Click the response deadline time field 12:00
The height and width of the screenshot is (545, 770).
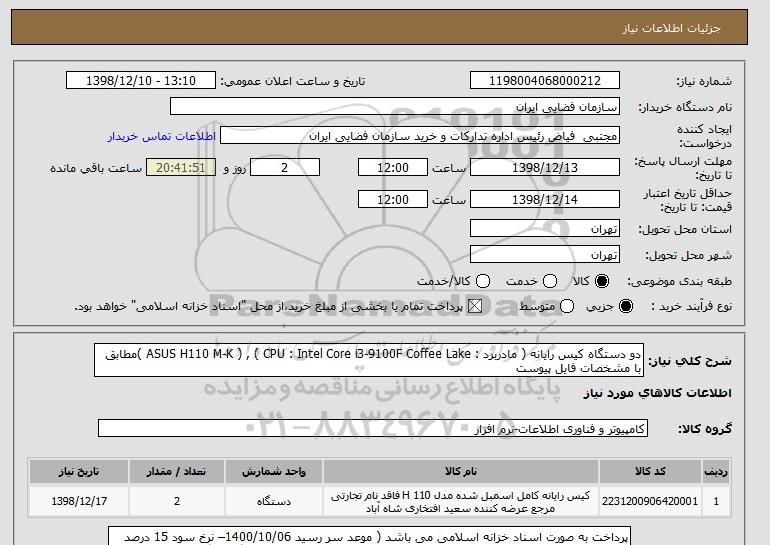click(393, 167)
